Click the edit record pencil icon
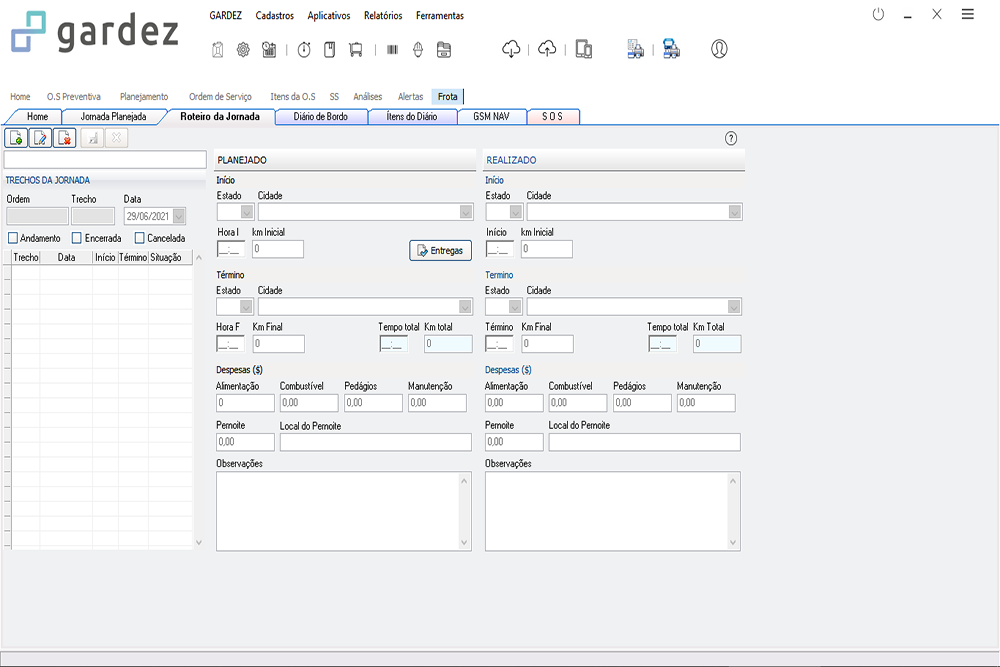Image resolution: width=1000 pixels, height=667 pixels. point(40,138)
